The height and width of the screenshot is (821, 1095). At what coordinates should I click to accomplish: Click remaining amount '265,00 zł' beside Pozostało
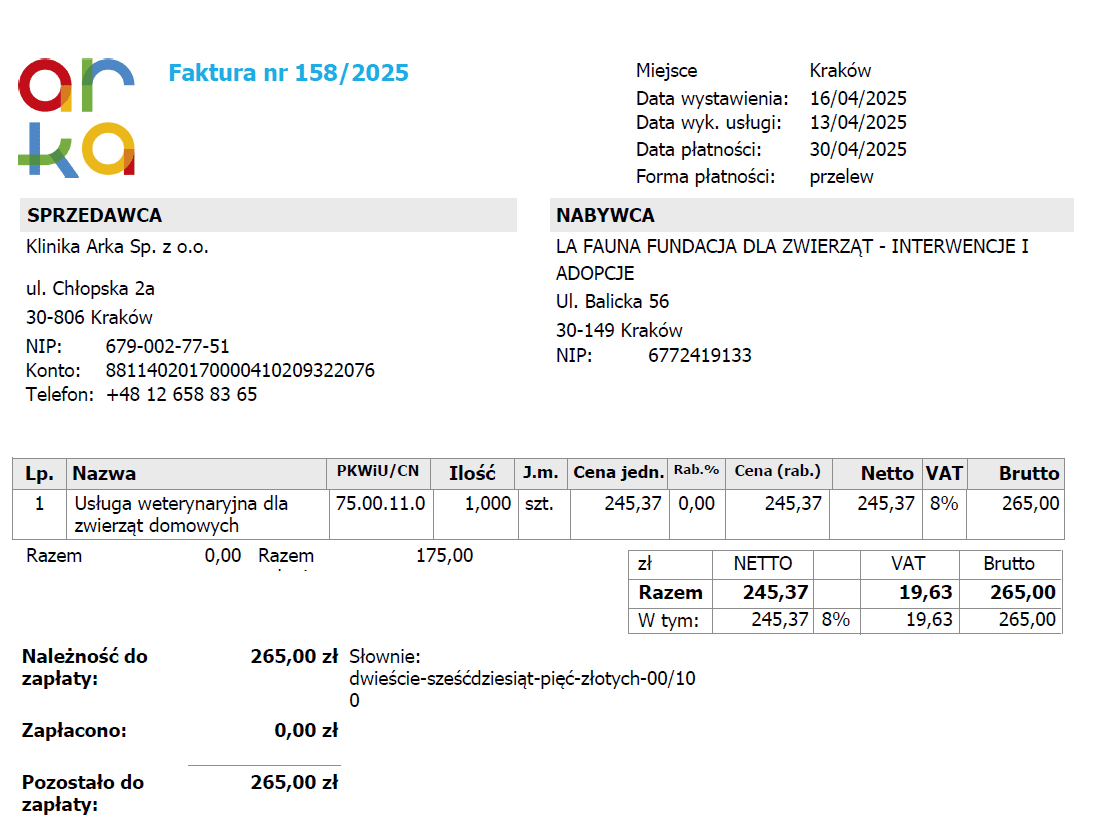[x=294, y=782]
